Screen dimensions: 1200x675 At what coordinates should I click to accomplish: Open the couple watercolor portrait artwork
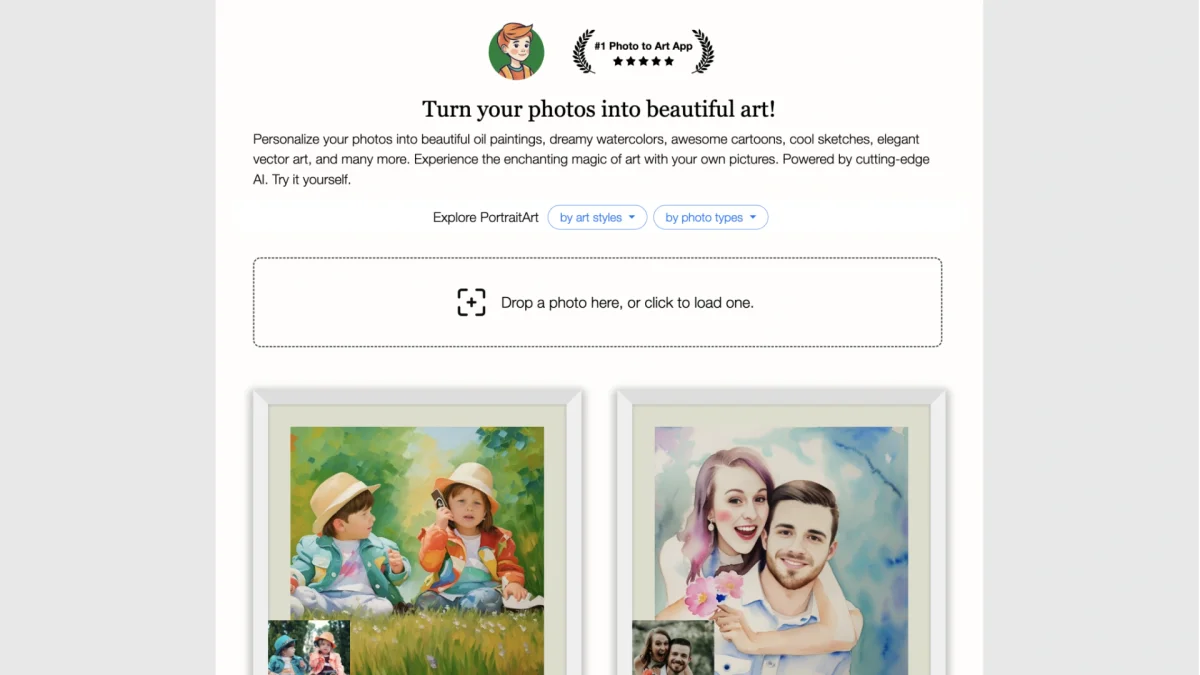point(781,520)
